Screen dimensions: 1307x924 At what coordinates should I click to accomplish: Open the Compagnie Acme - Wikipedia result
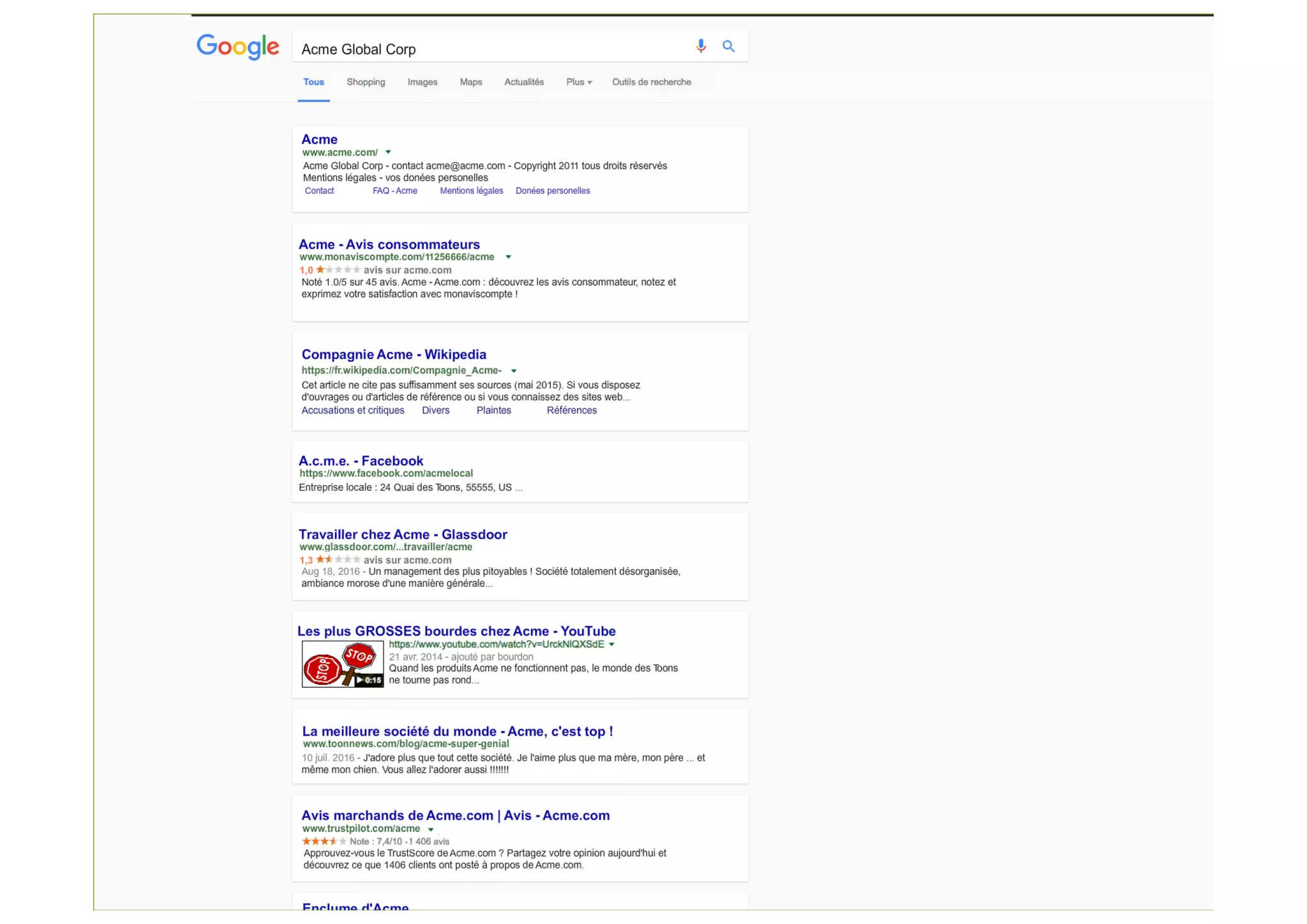[x=393, y=354]
